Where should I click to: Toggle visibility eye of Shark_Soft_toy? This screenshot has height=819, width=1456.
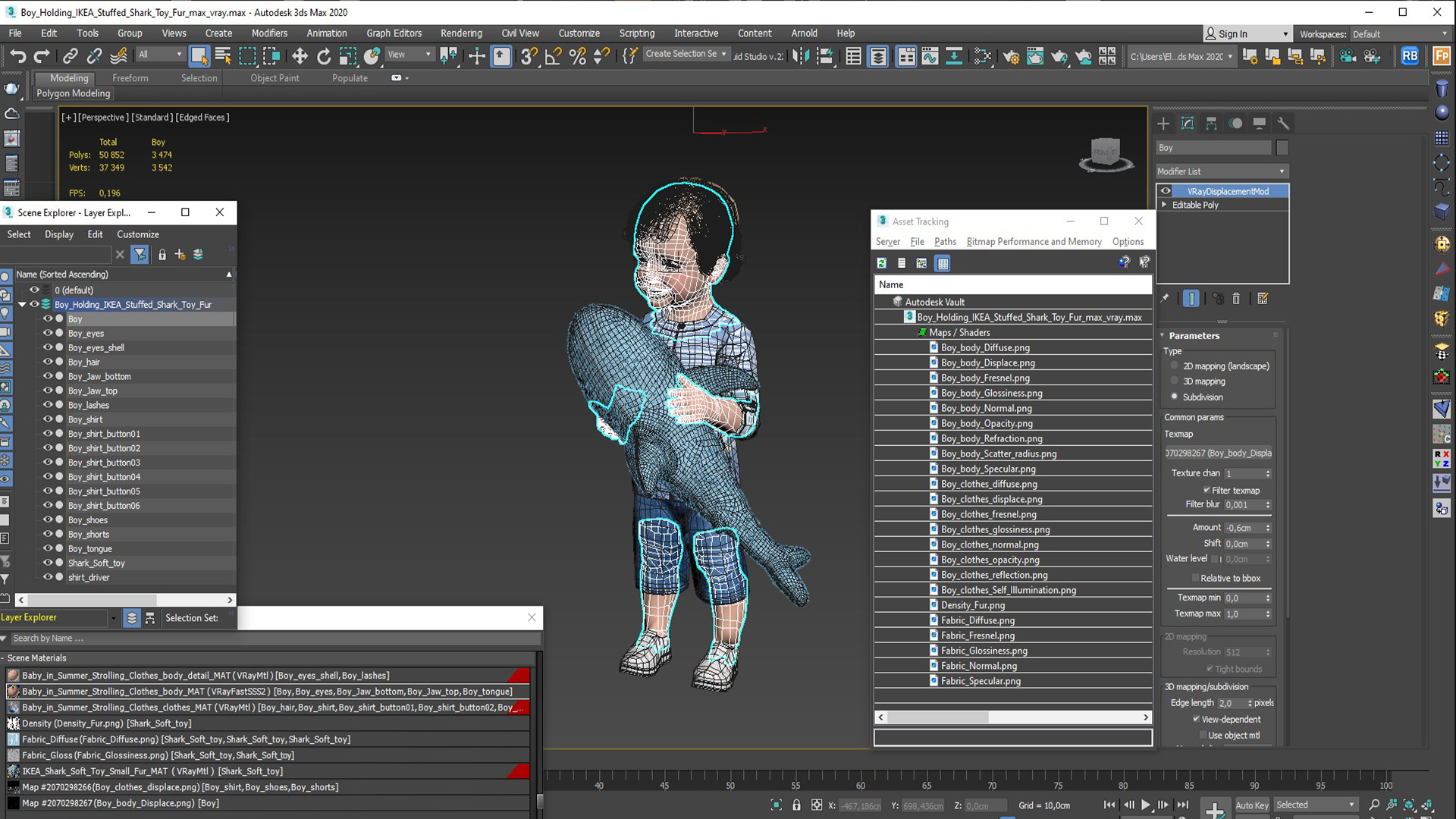pyautogui.click(x=47, y=563)
